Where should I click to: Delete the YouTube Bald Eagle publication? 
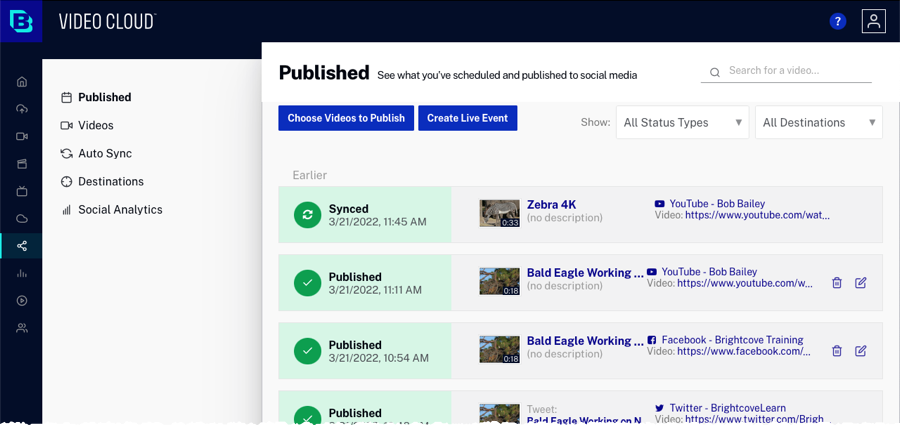pyautogui.click(x=837, y=283)
